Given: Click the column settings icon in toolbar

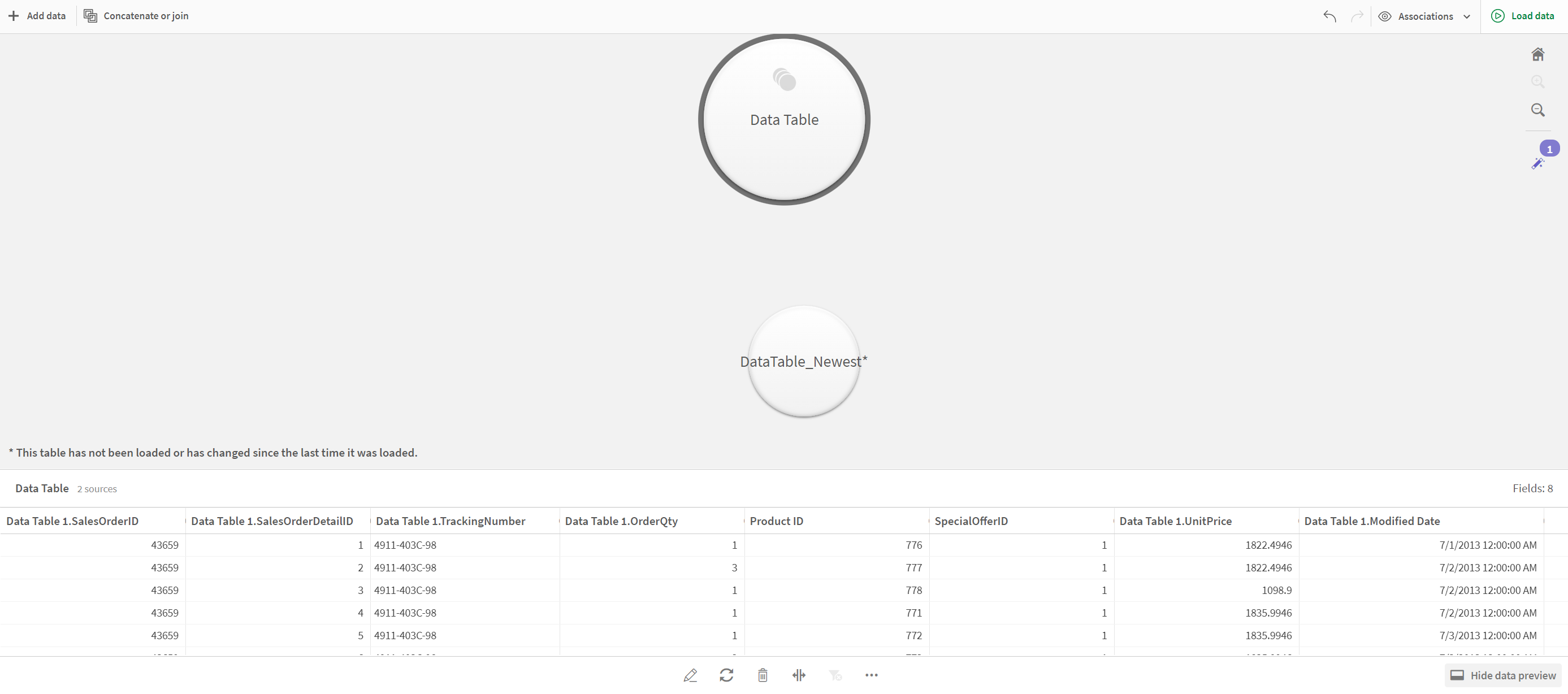Looking at the screenshot, I should tap(799, 675).
